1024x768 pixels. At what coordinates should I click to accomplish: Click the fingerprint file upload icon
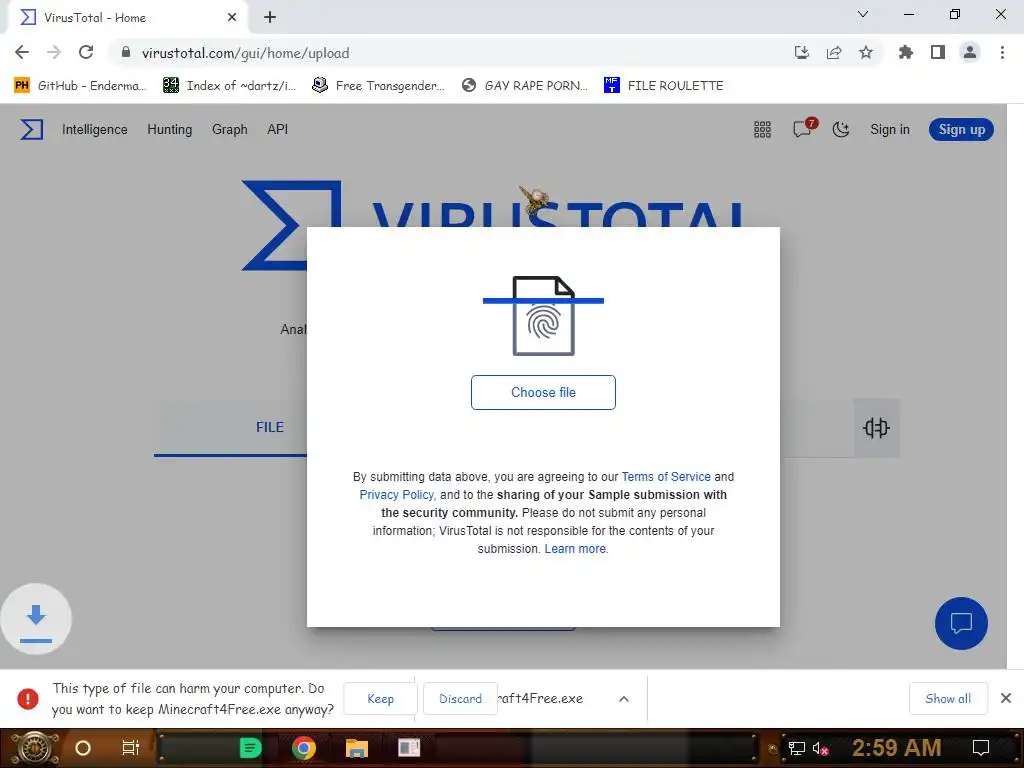pos(543,316)
